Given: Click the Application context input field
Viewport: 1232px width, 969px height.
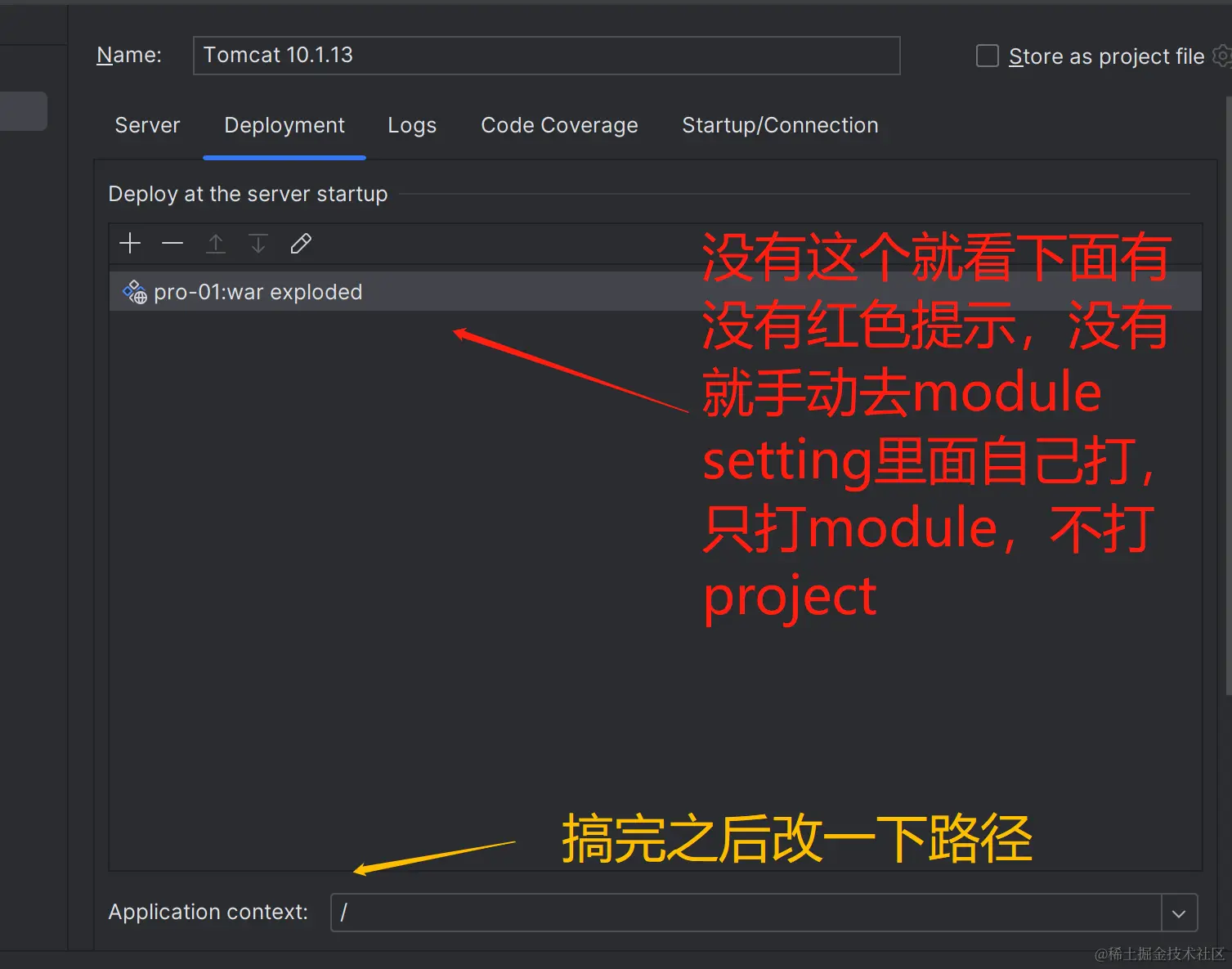Looking at the screenshot, I should point(746,913).
